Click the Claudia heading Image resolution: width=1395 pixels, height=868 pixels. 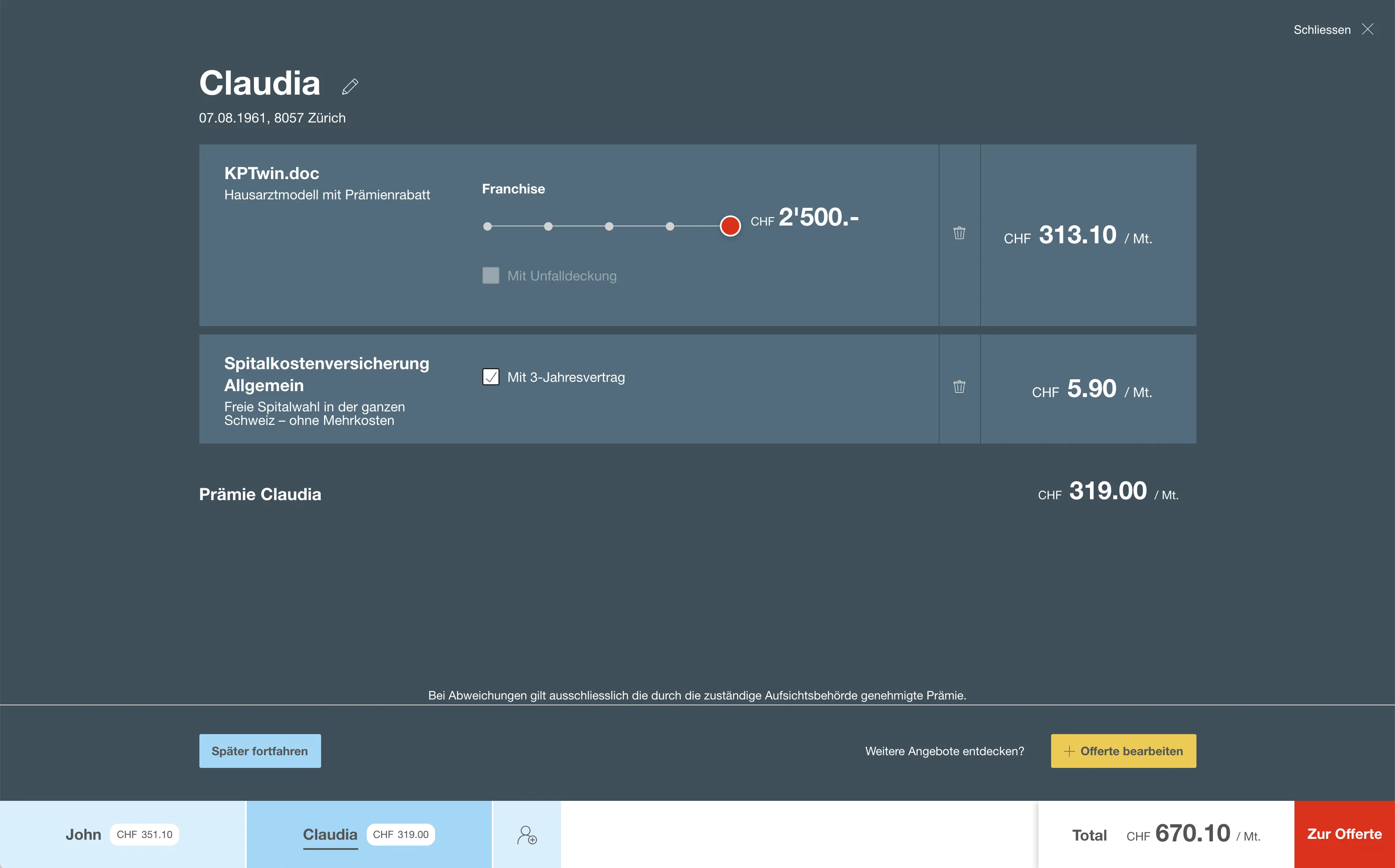click(x=259, y=83)
